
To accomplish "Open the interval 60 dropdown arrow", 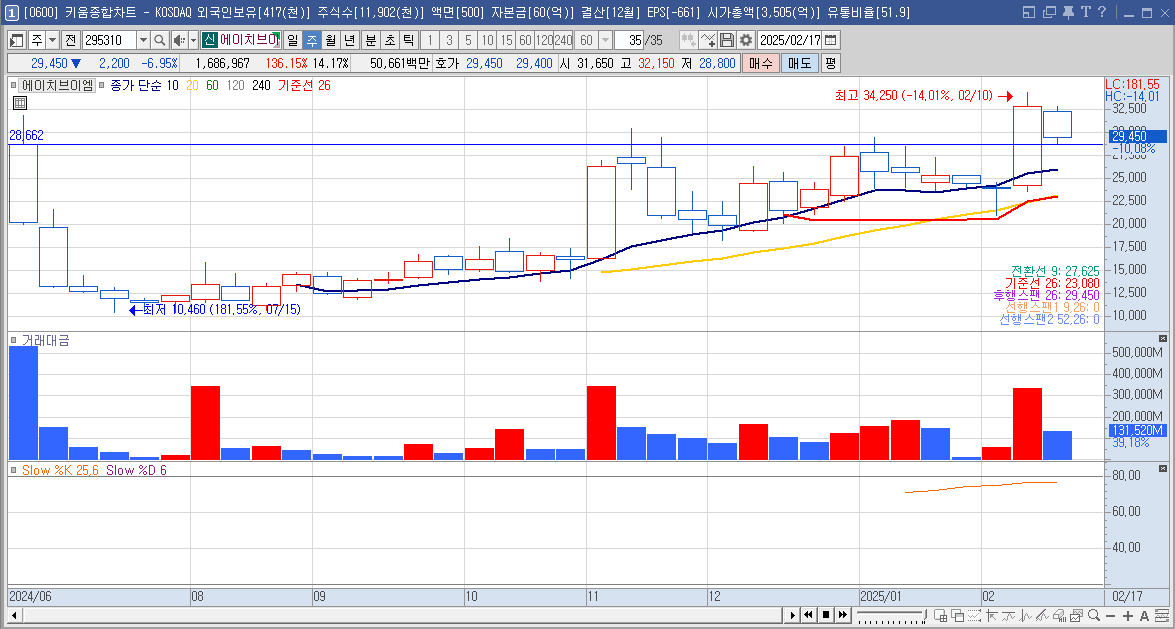I will [x=605, y=40].
